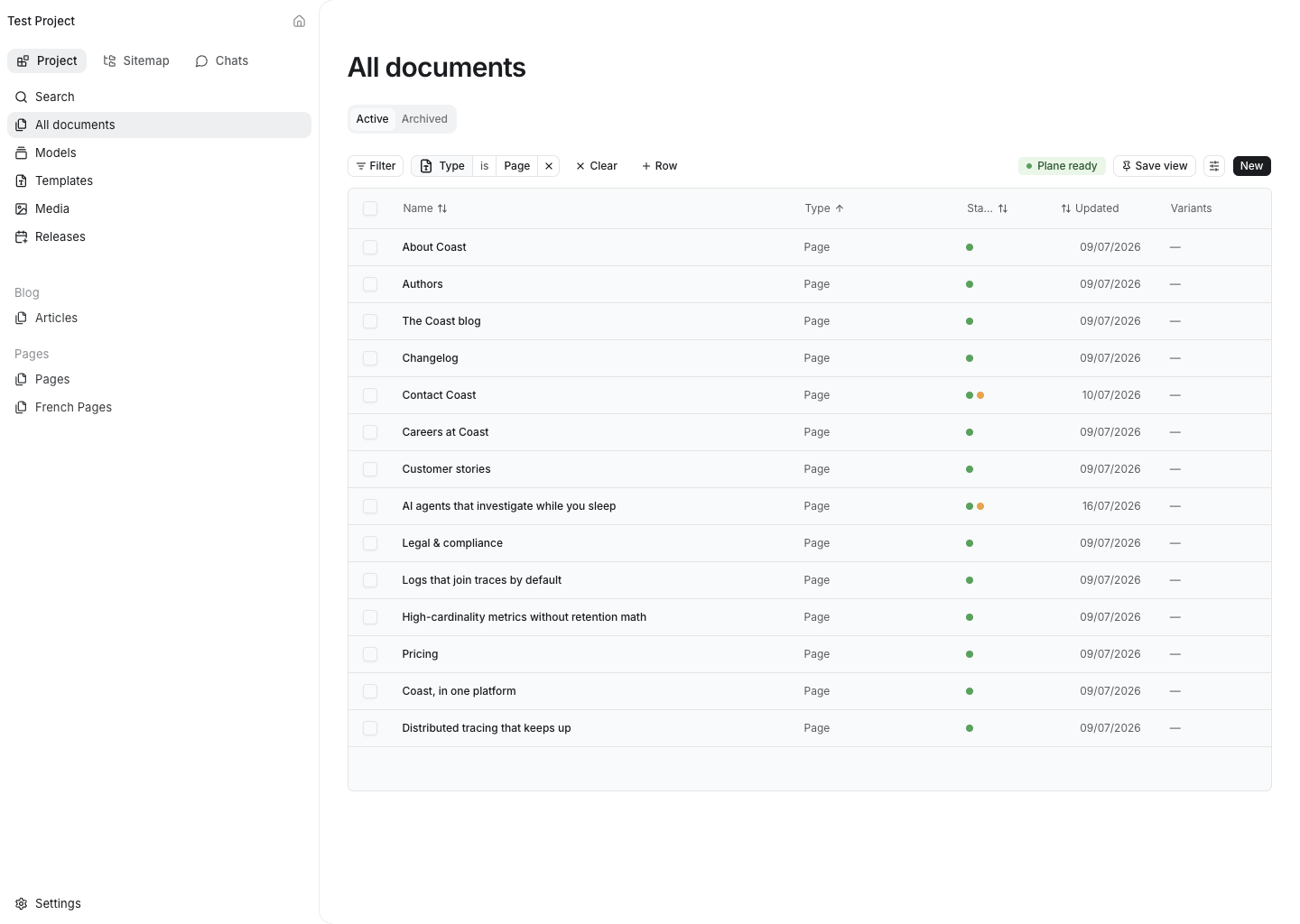Open Articles under Blog
The width and height of the screenshot is (1300, 924).
click(x=159, y=318)
